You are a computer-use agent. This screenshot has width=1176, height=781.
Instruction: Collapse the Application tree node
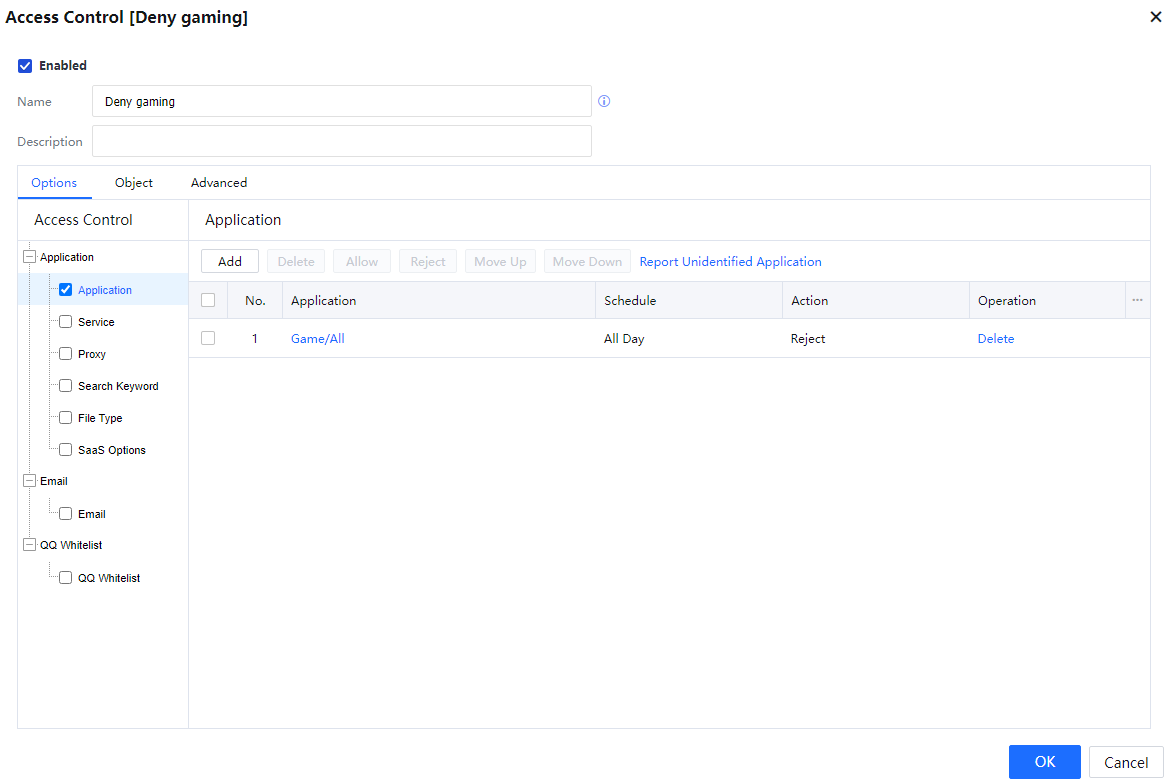pyautogui.click(x=29, y=257)
